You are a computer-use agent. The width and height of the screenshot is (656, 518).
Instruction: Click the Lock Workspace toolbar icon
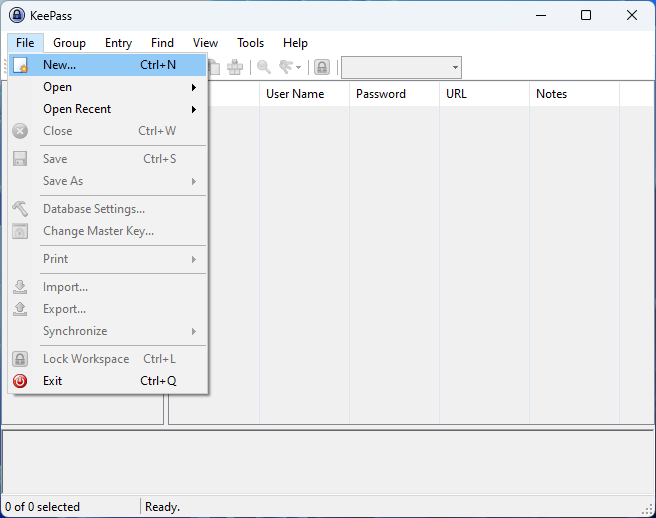coord(322,67)
